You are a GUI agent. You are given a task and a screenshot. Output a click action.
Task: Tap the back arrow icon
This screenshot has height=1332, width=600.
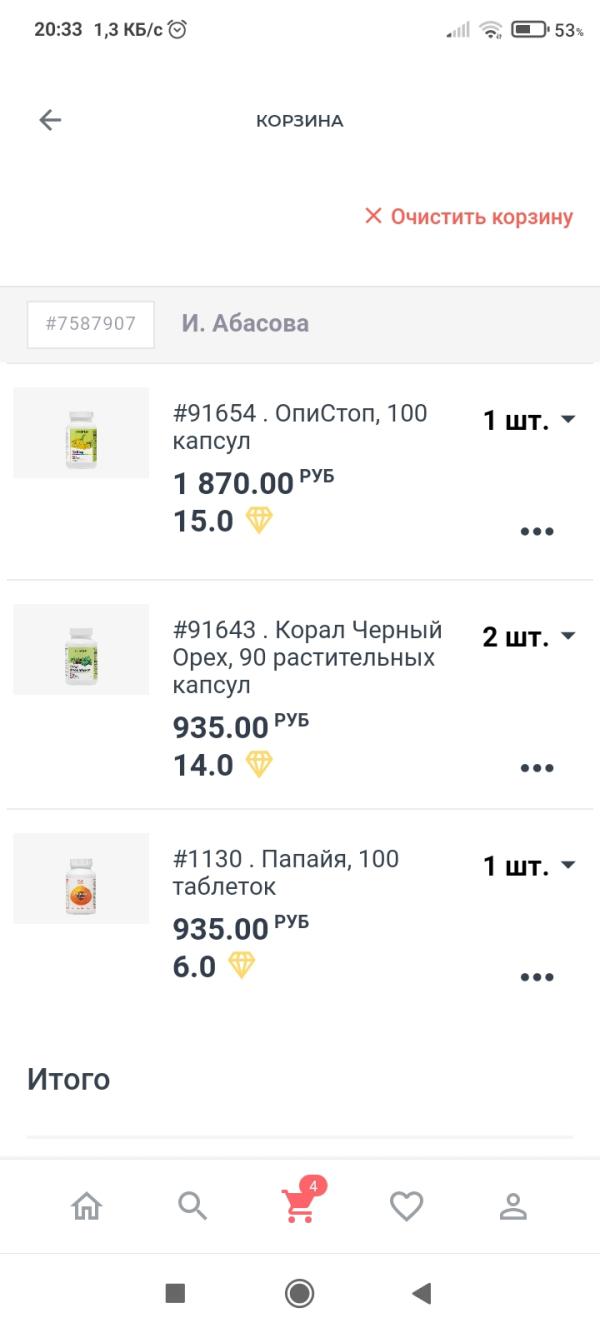[50, 121]
